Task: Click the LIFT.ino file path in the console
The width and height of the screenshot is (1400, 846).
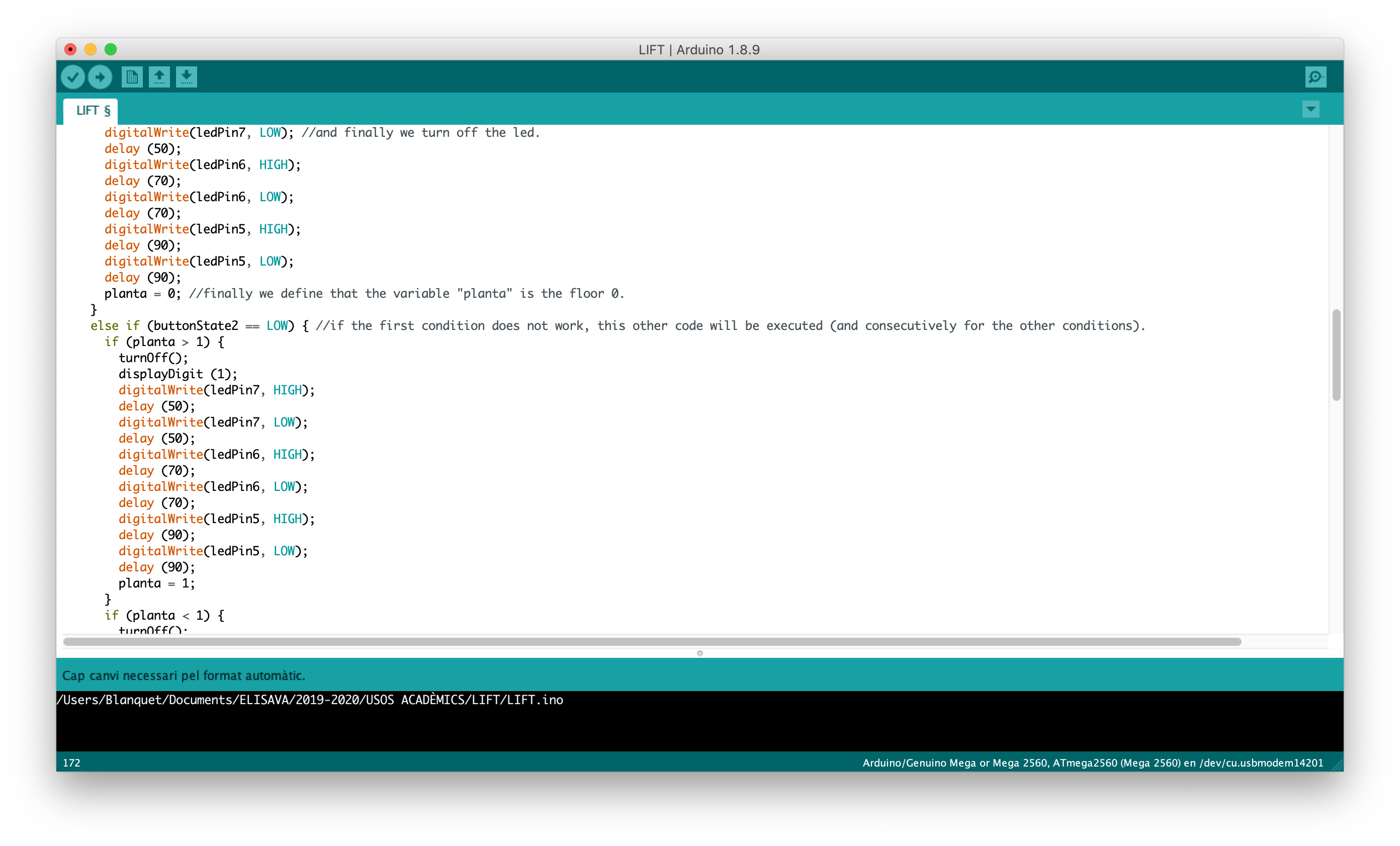Action: coord(310,700)
